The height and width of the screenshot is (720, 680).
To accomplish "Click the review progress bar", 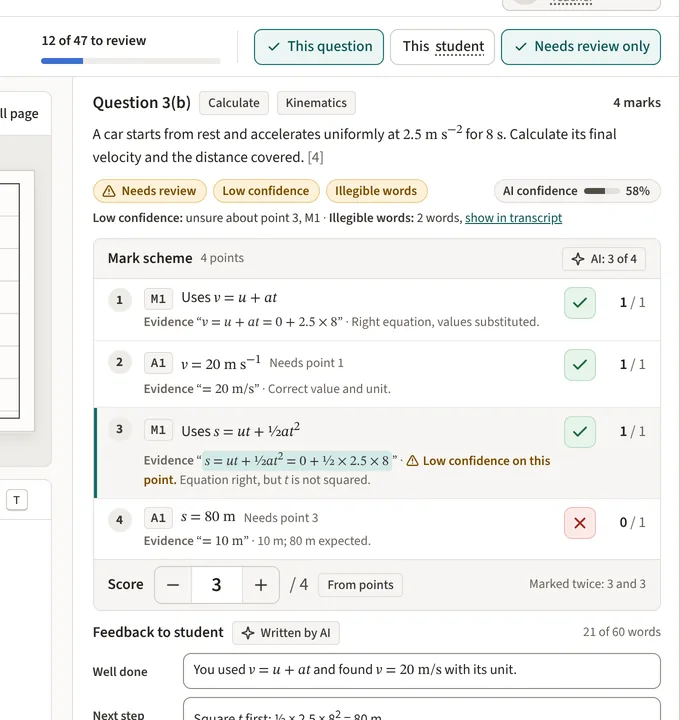I will tap(130, 61).
